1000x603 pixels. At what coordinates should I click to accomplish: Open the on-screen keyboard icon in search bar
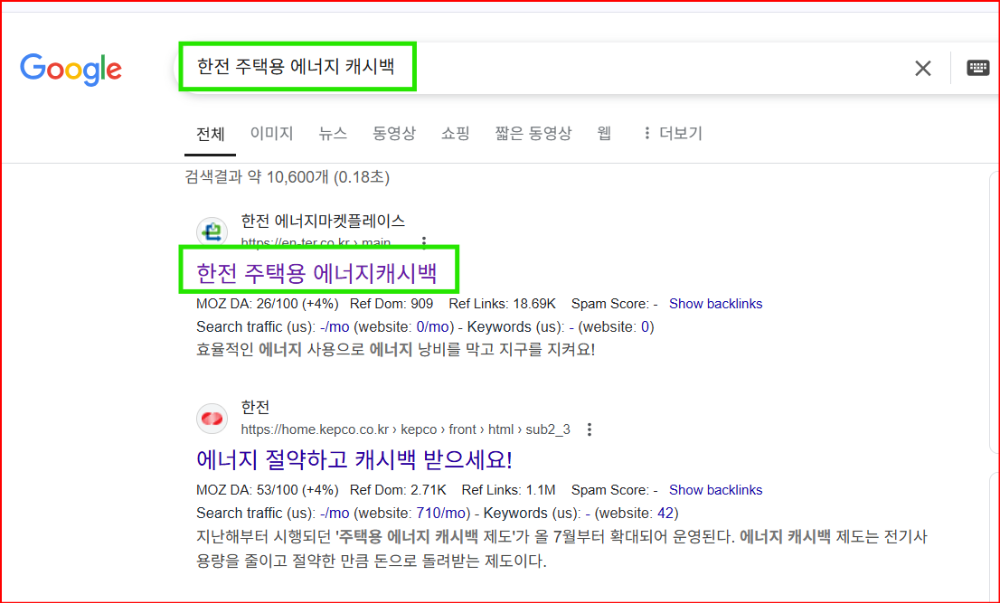tap(977, 68)
